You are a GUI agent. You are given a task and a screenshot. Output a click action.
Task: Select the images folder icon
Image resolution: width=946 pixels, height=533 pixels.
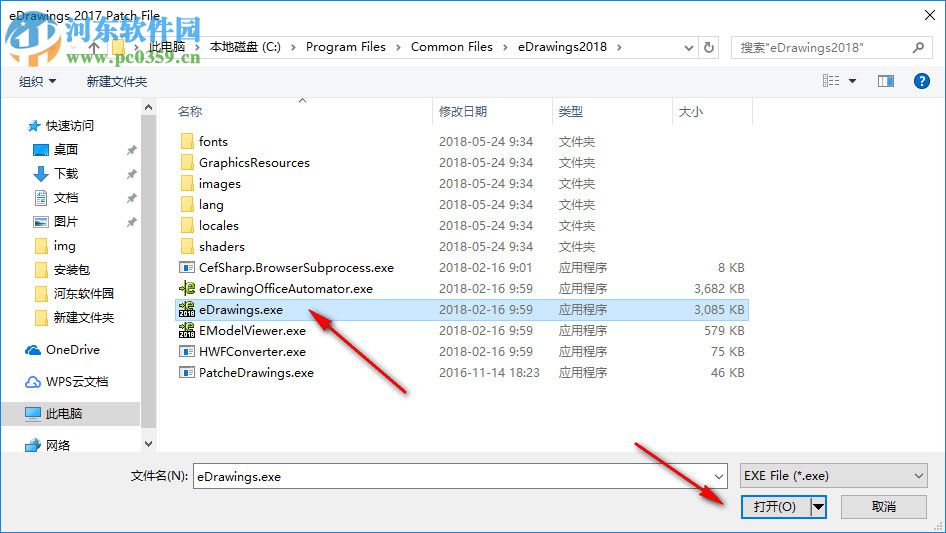[x=187, y=184]
